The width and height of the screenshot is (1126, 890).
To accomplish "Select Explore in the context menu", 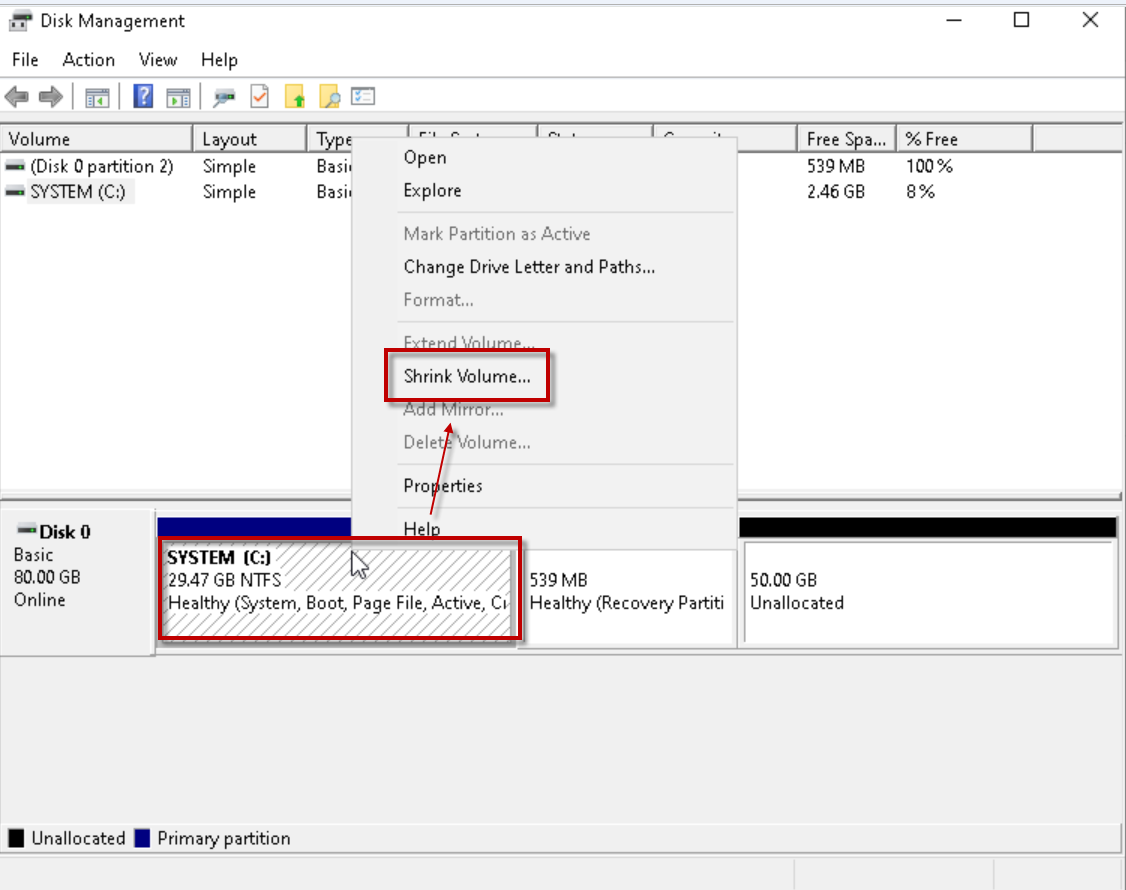I will tap(432, 191).
